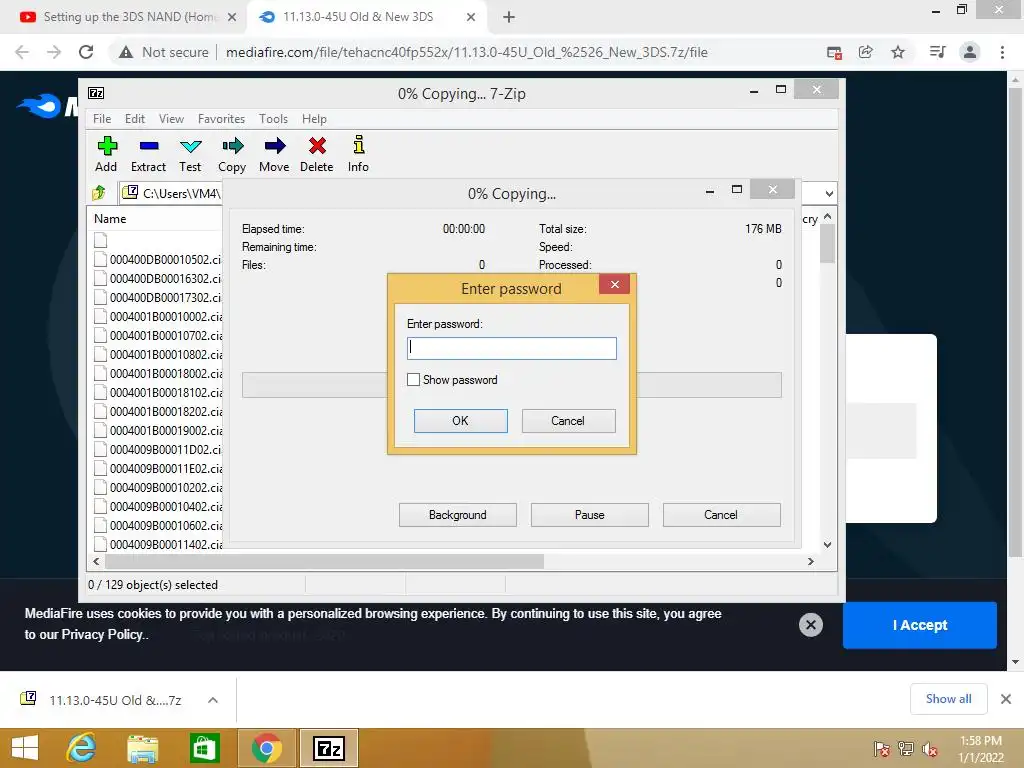Screen dimensions: 1024x768
Task: Confirm password with OK button
Action: pyautogui.click(x=460, y=421)
